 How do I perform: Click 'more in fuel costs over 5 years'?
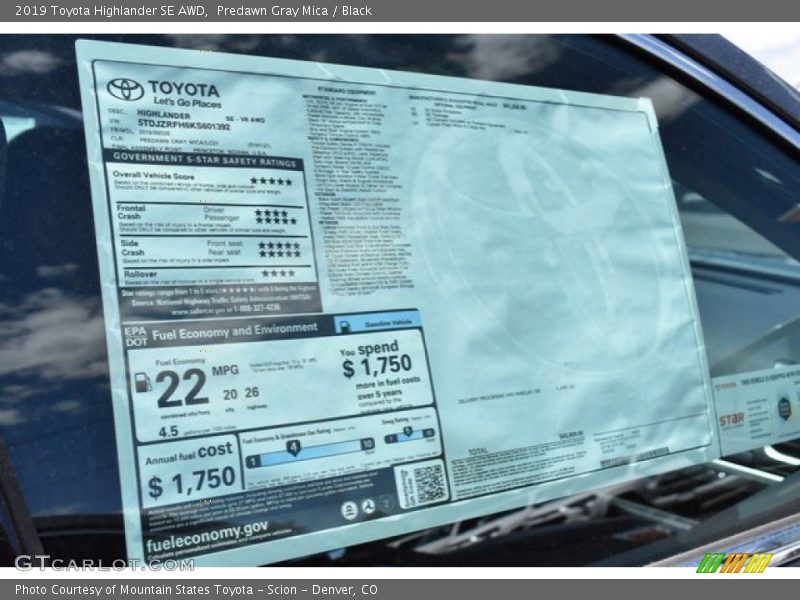[x=388, y=388]
